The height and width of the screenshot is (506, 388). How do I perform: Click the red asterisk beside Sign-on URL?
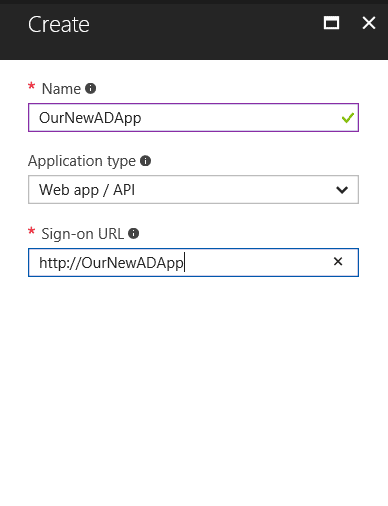32,231
